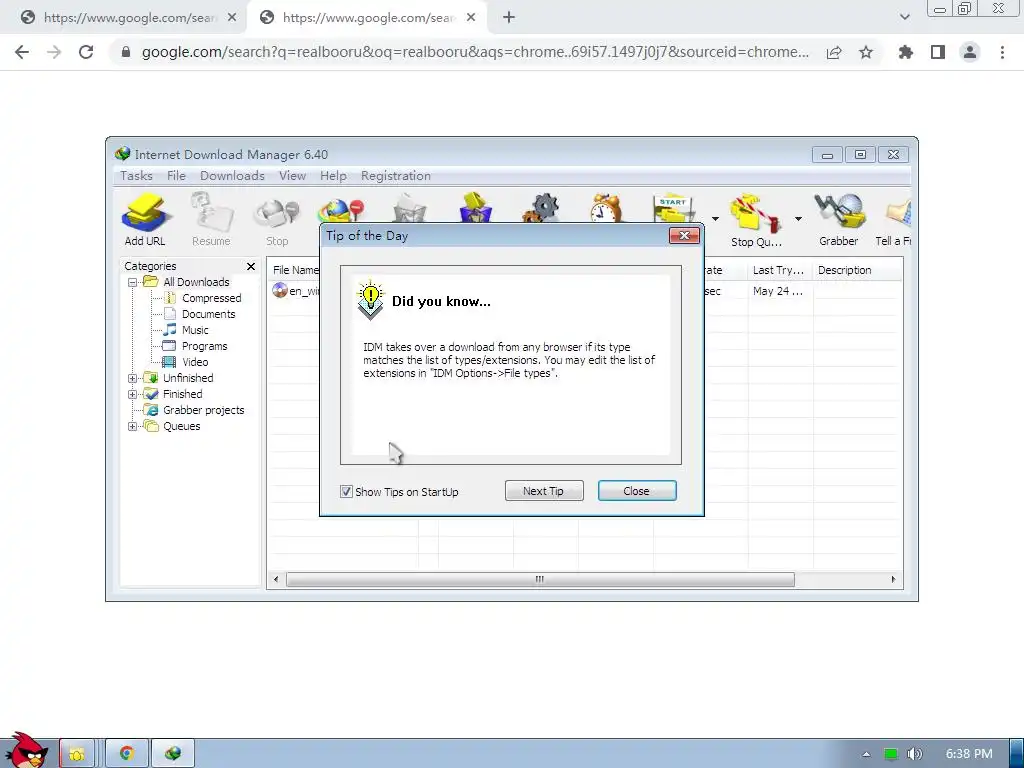Viewport: 1024px width, 768px height.
Task: Click the Tell a Friend icon
Action: pos(893,220)
